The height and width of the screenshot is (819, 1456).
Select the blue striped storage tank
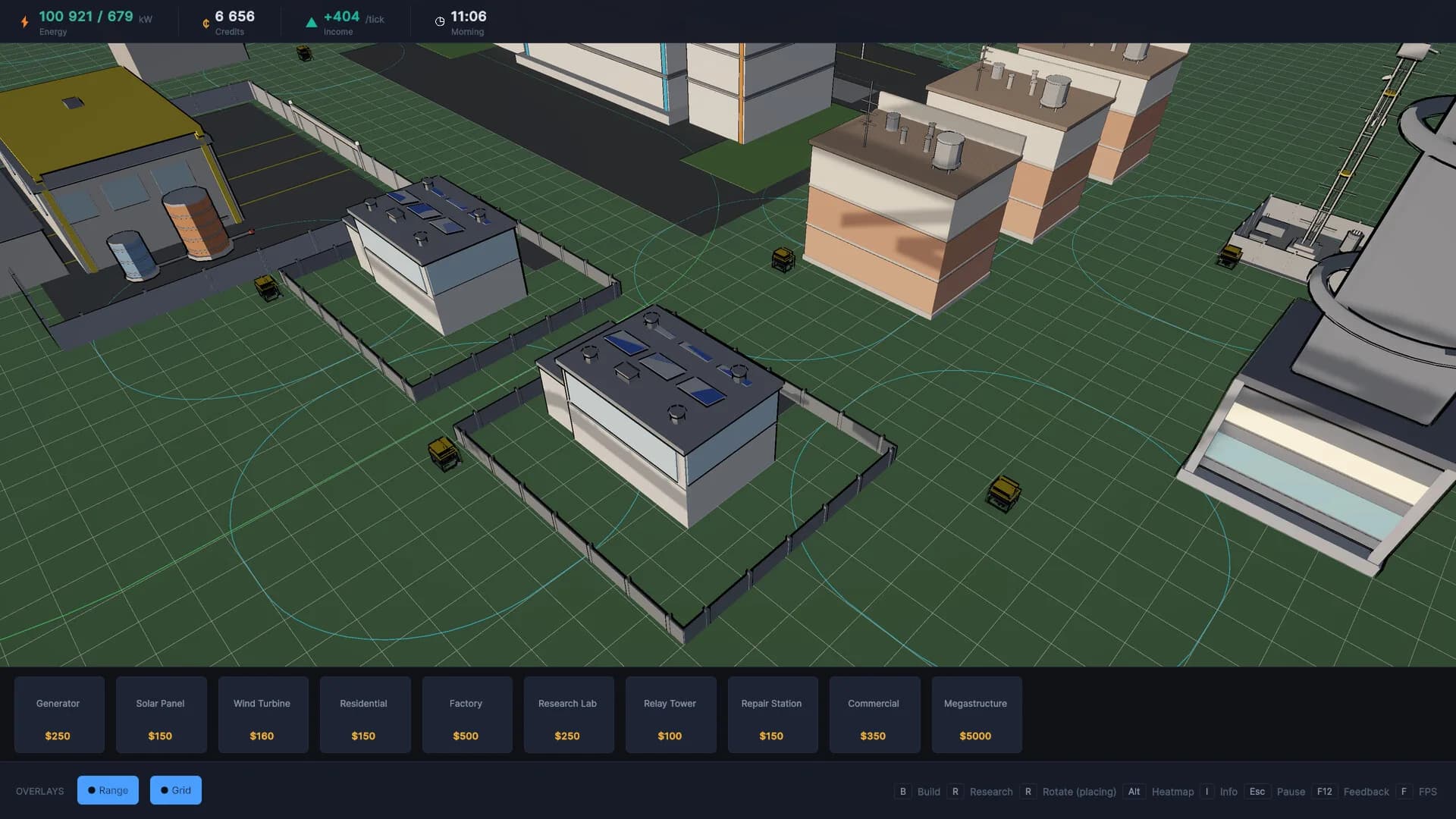[x=132, y=256]
